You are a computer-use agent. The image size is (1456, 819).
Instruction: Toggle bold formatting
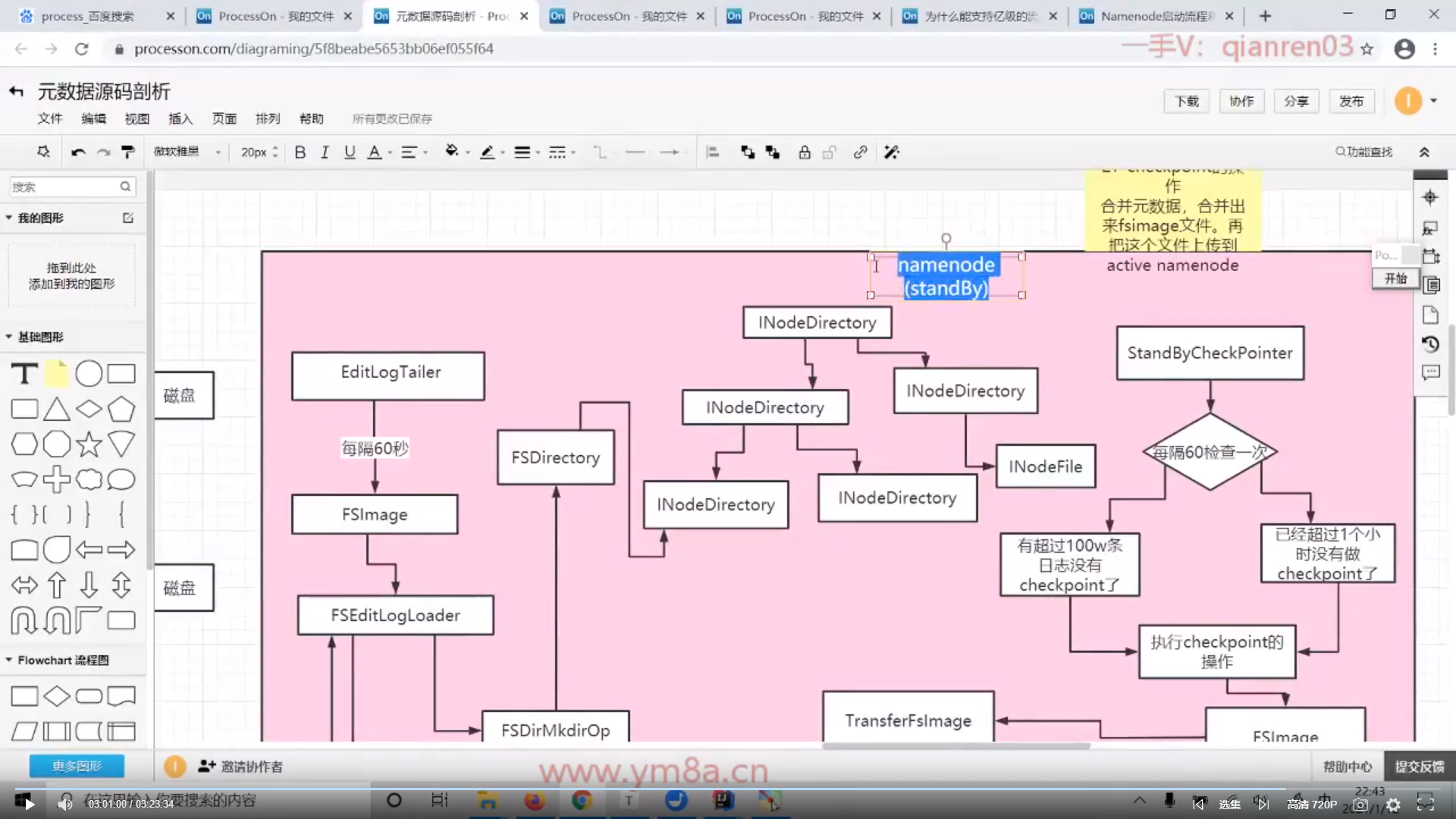coord(300,152)
